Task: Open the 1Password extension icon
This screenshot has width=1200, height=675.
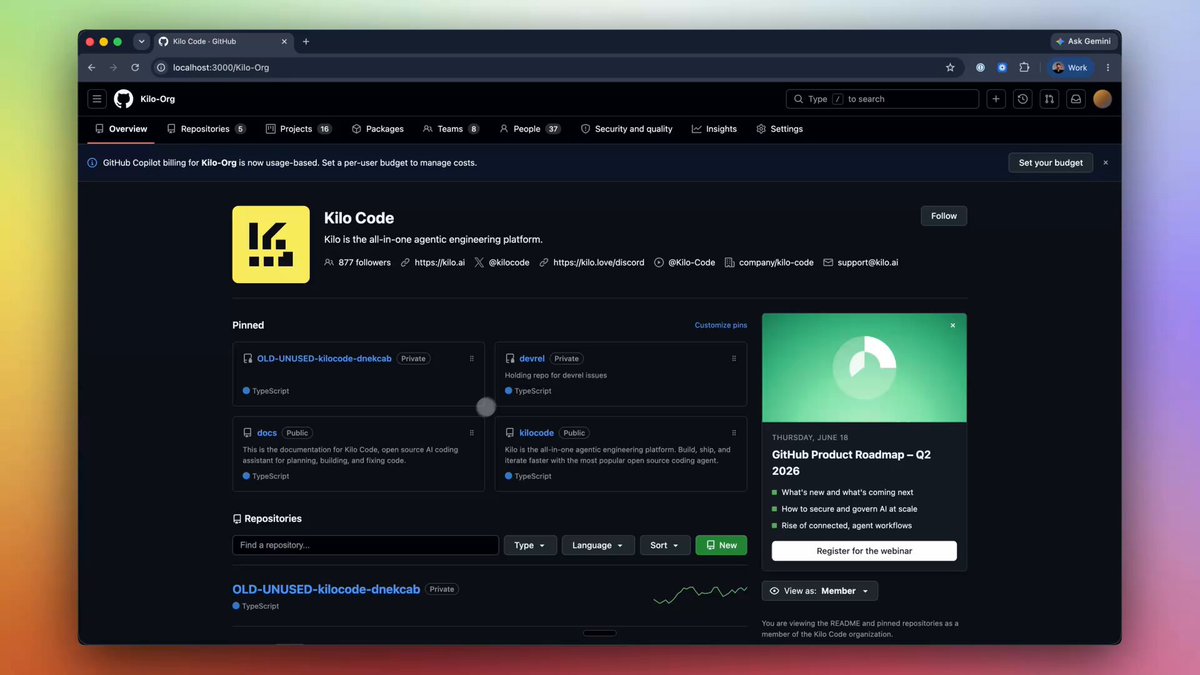Action: [980, 68]
